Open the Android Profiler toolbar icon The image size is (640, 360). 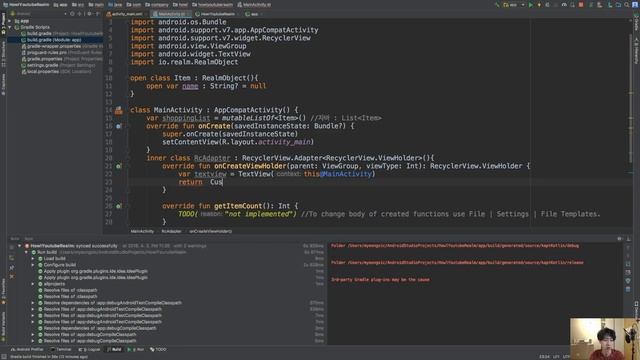pos(564,5)
